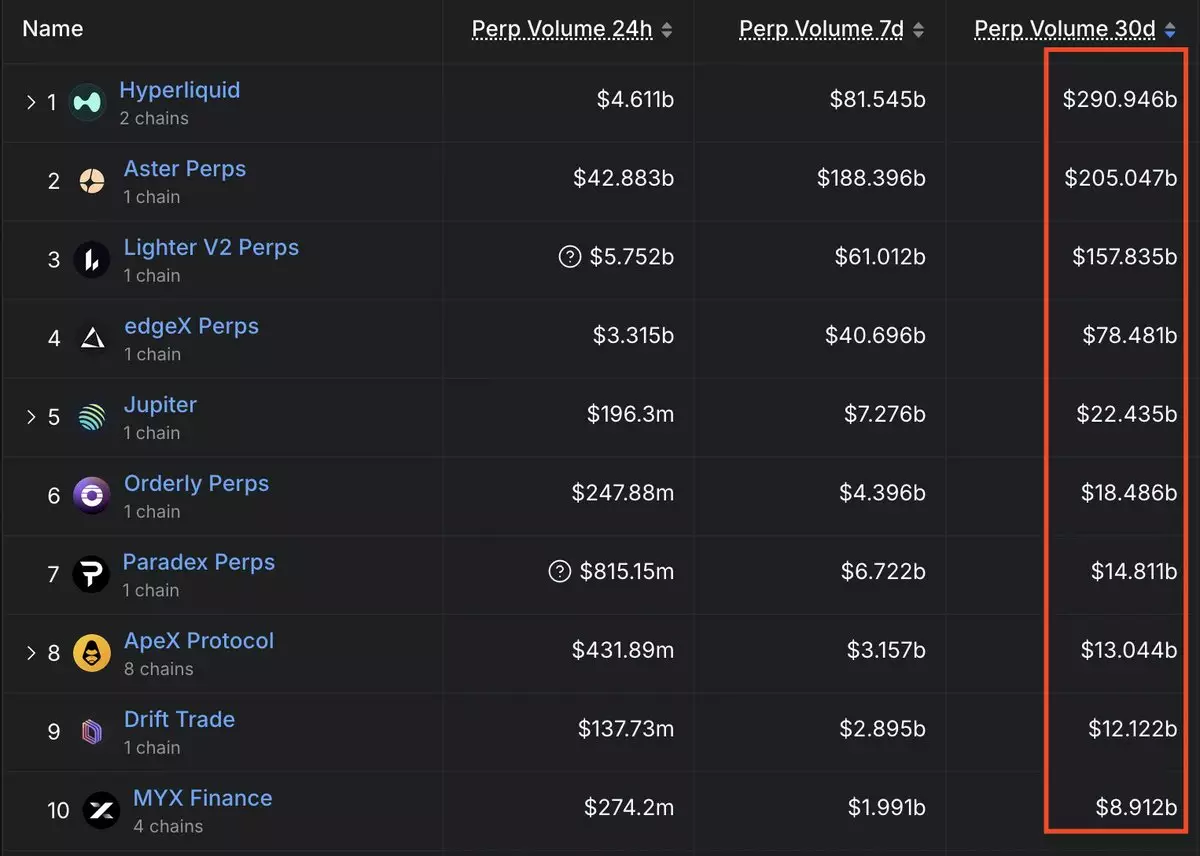Sort by Perp Volume 24h column
Viewport: 1200px width, 856px height.
point(667,31)
